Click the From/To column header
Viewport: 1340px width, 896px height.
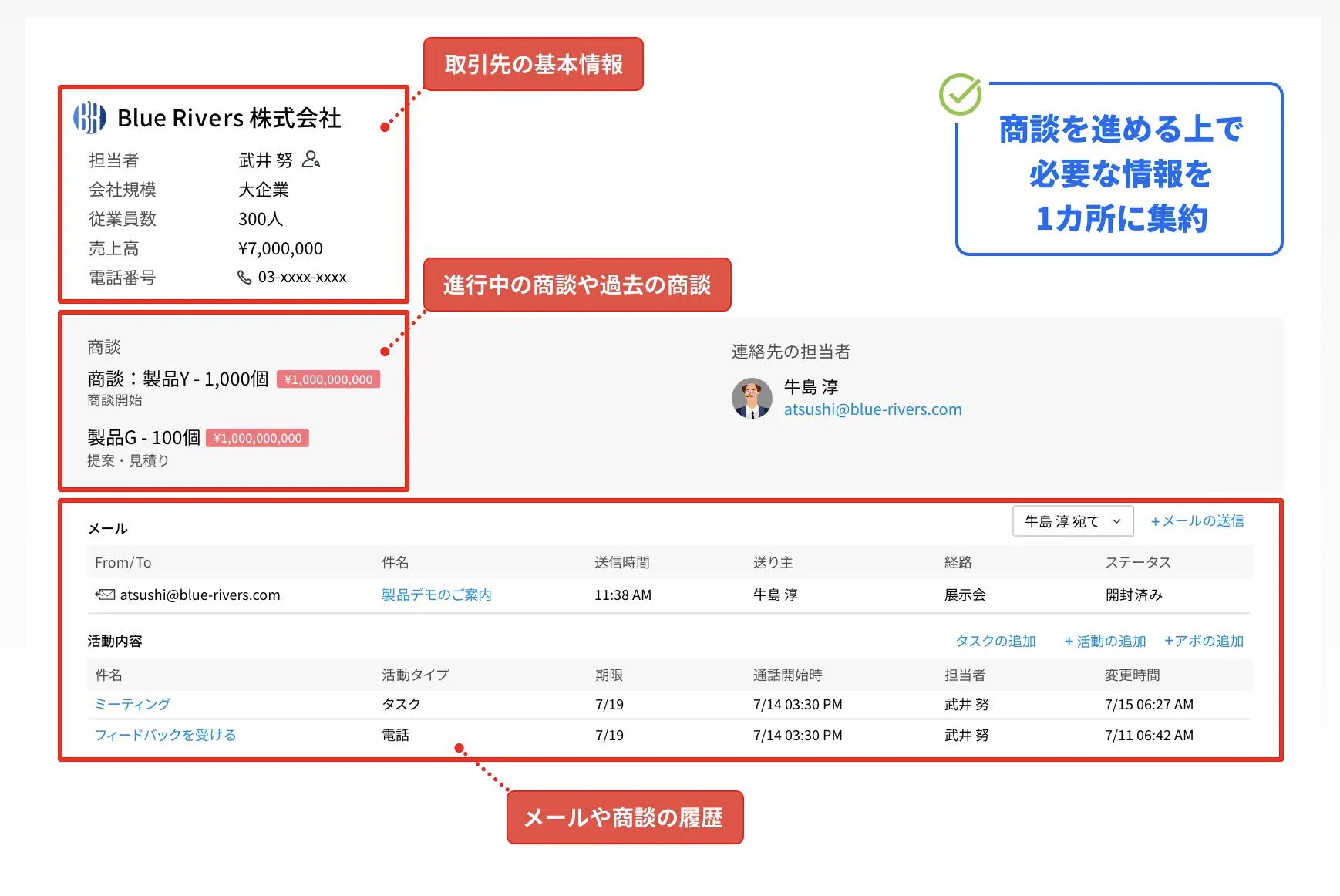click(123, 562)
